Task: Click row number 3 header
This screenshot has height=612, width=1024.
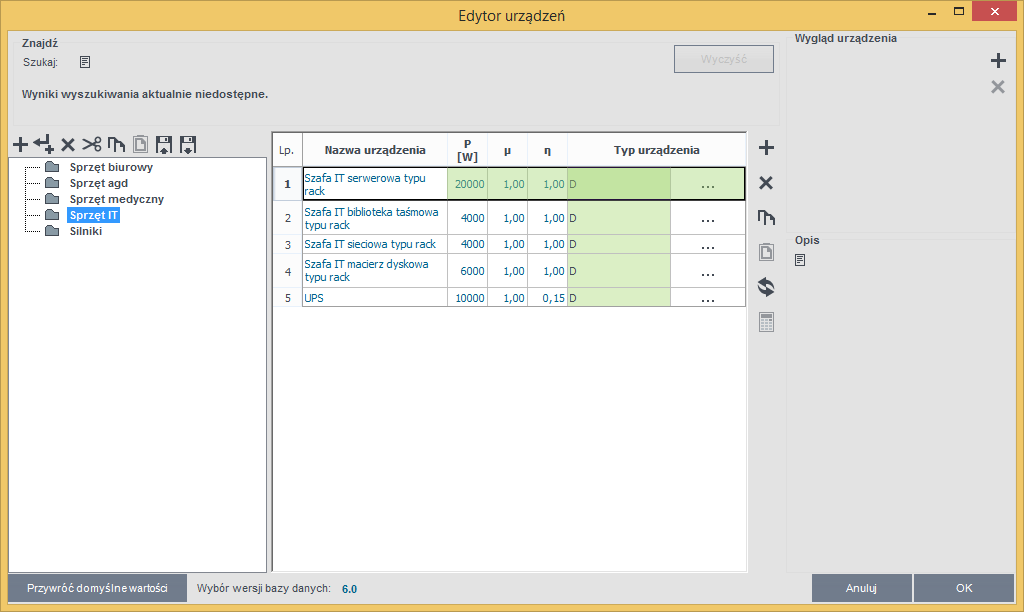Action: 287,244
